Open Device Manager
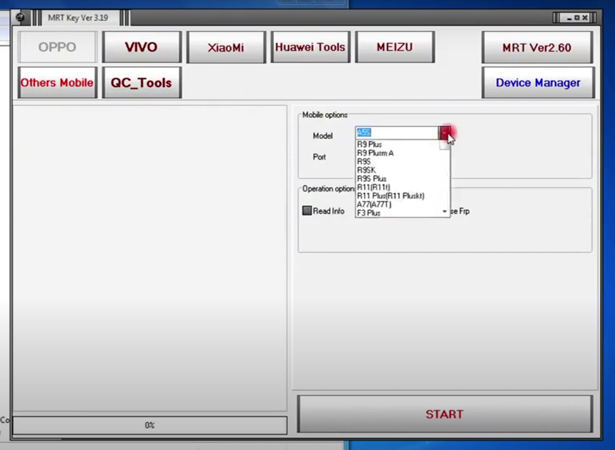Viewport: 615px width, 450px height. 537,83
